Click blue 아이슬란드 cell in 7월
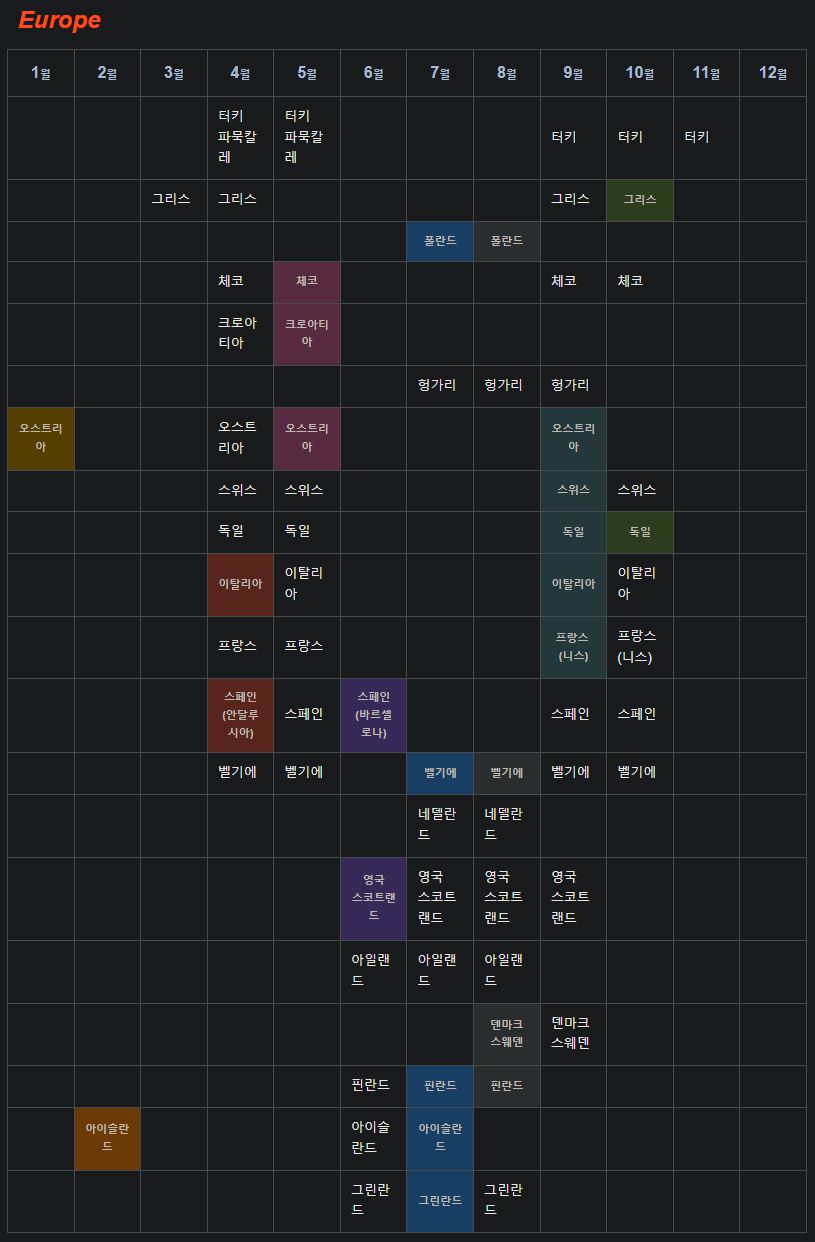815x1242 pixels. click(x=440, y=1138)
